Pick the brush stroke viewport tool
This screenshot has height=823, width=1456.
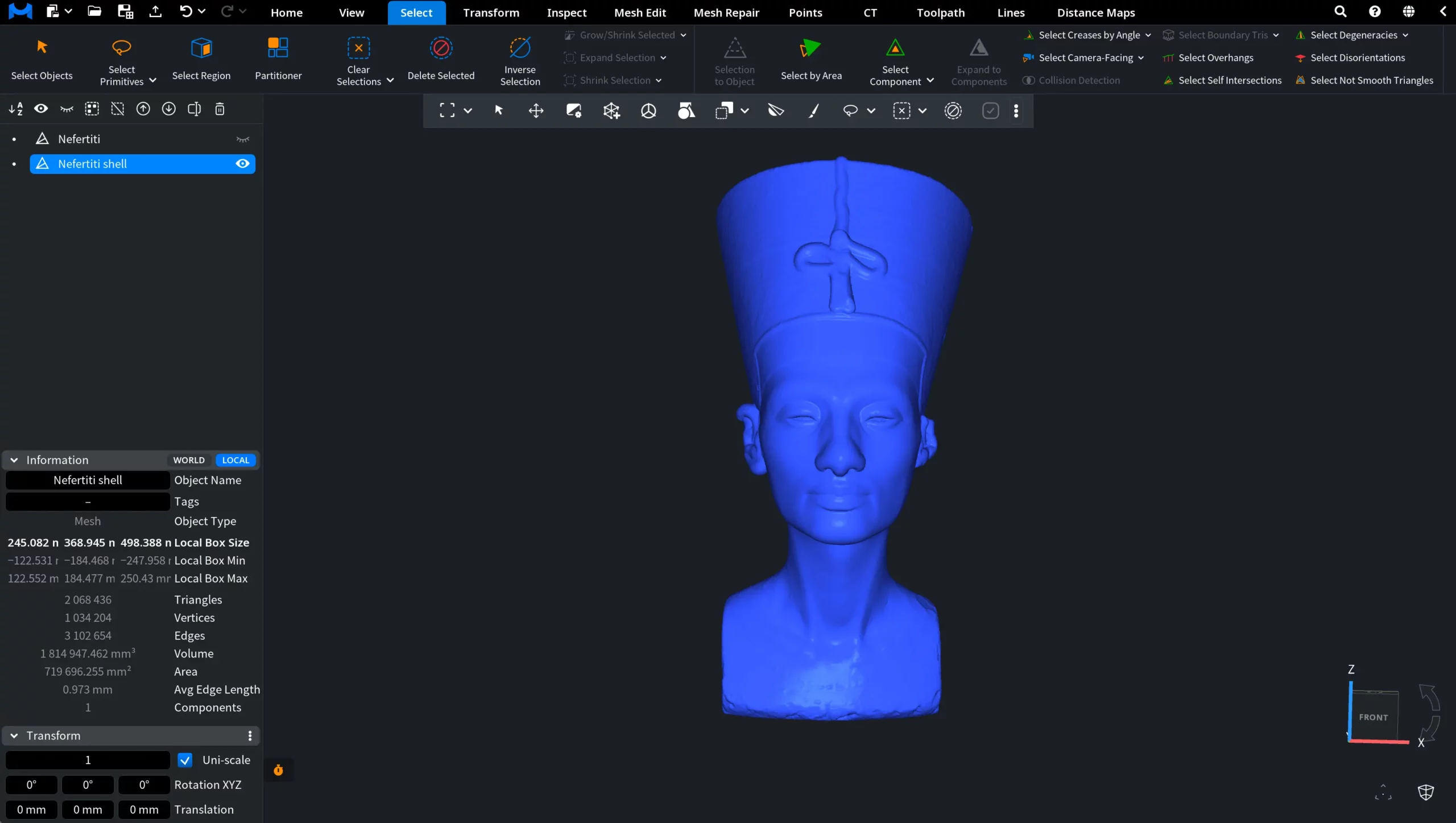click(814, 110)
